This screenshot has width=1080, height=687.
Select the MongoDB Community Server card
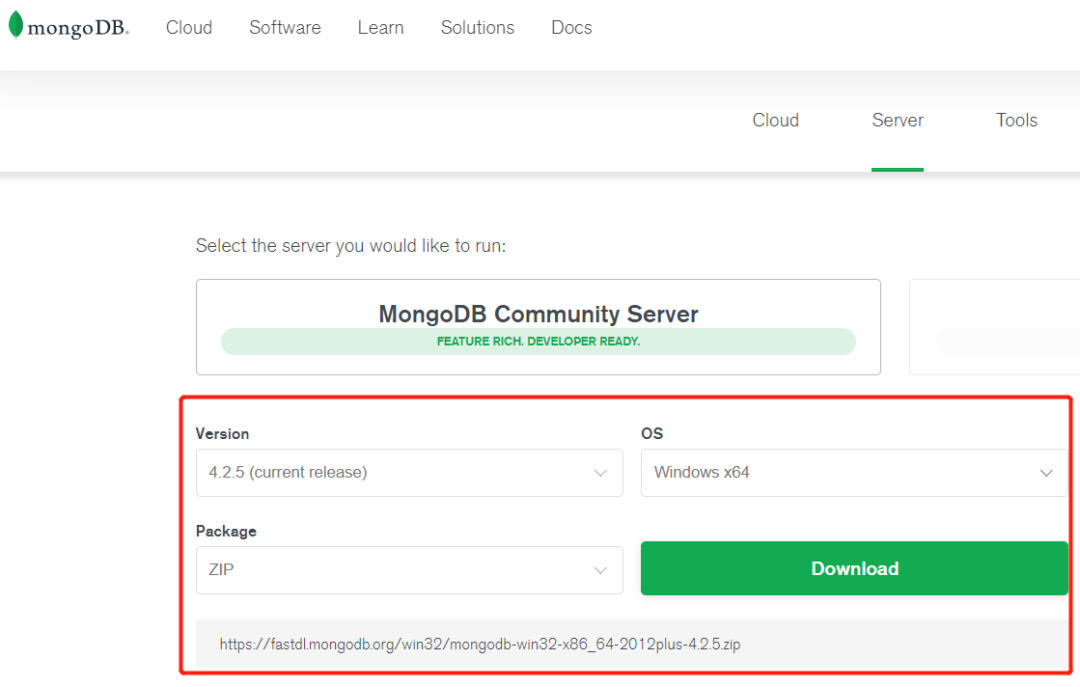[x=538, y=327]
